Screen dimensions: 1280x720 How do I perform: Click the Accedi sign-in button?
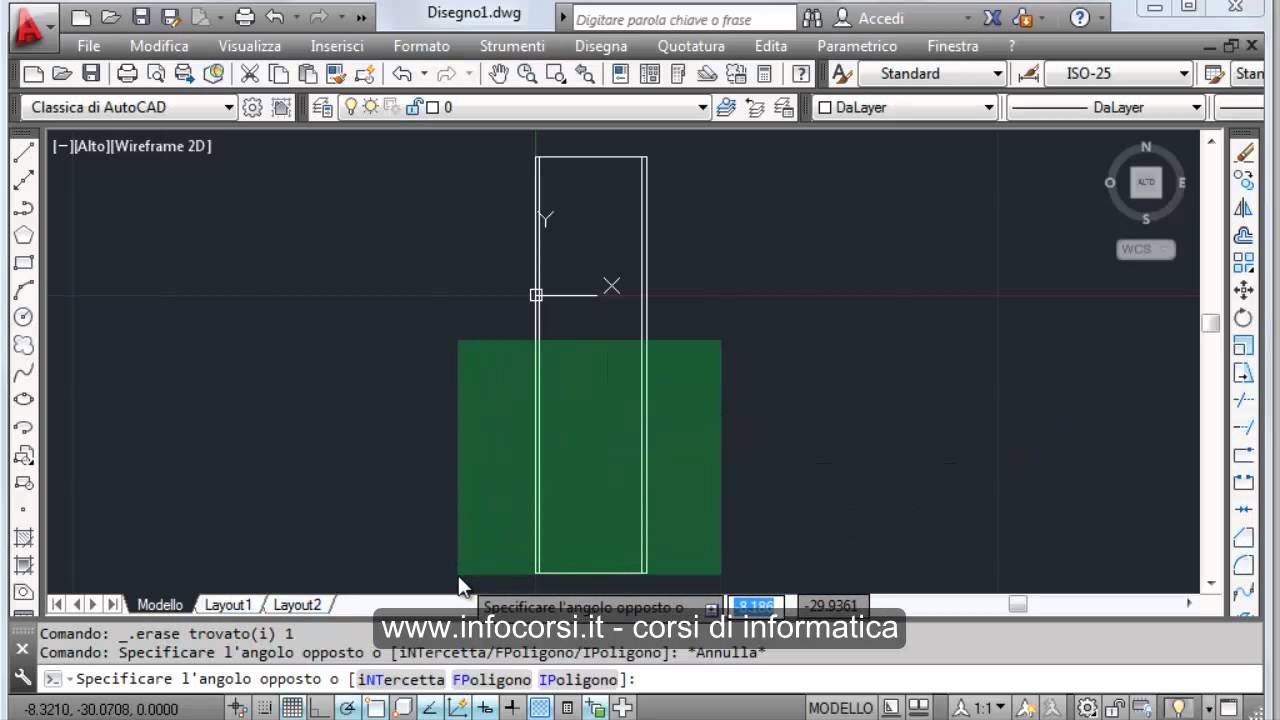coord(870,18)
